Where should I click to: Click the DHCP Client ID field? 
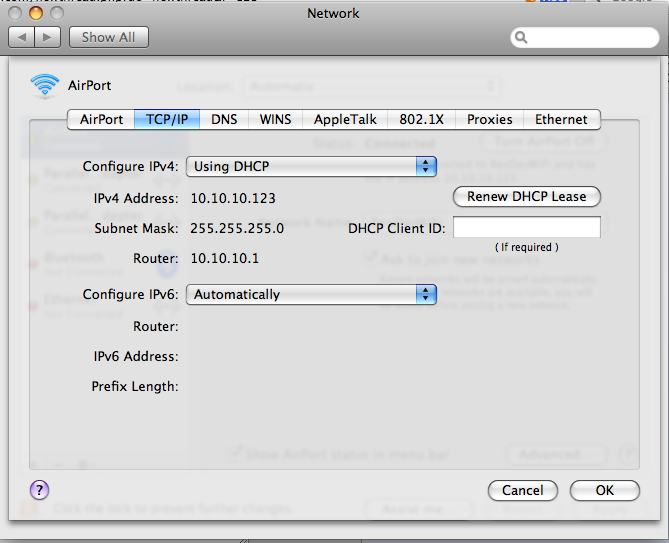526,227
